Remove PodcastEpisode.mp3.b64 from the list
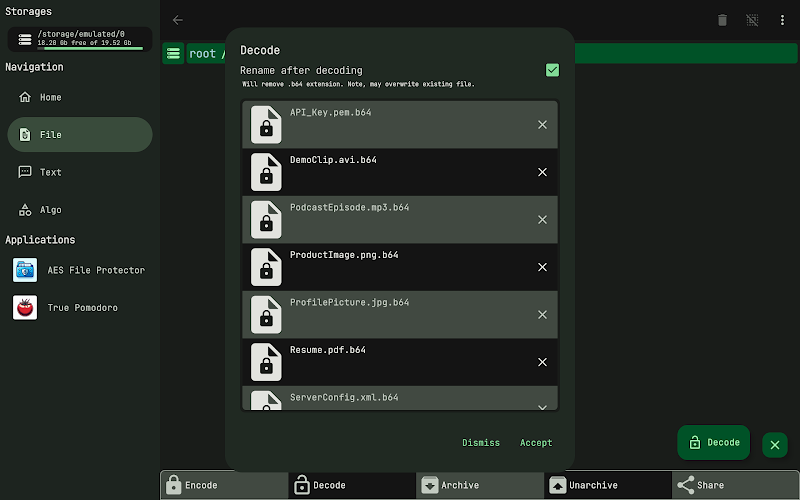800x500 pixels. 542,219
